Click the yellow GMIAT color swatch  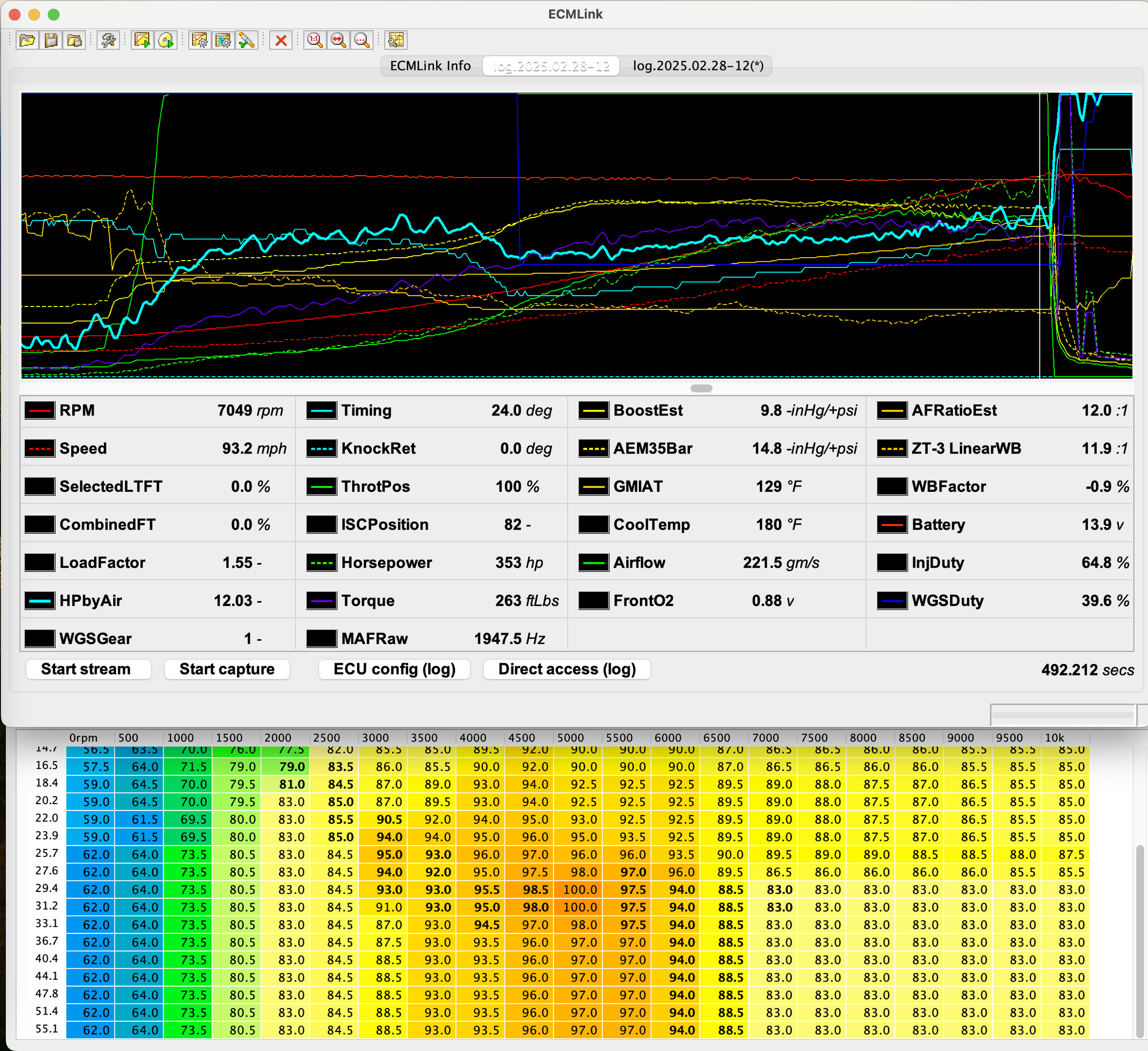pos(594,487)
